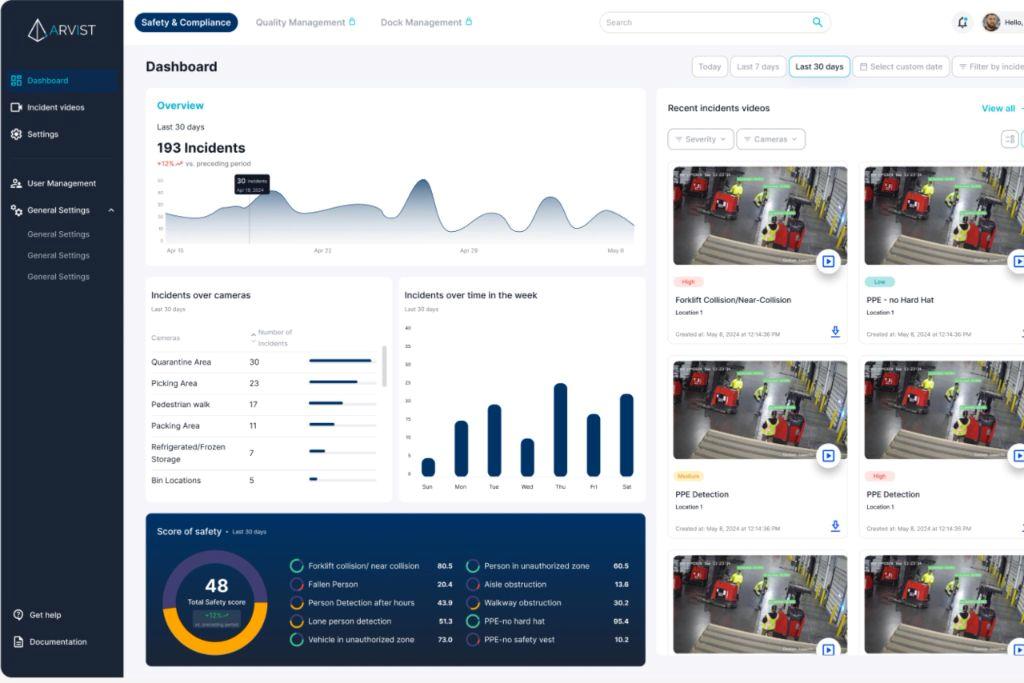Open the Cameras filter dropdown
The image size is (1024, 683).
click(x=771, y=139)
